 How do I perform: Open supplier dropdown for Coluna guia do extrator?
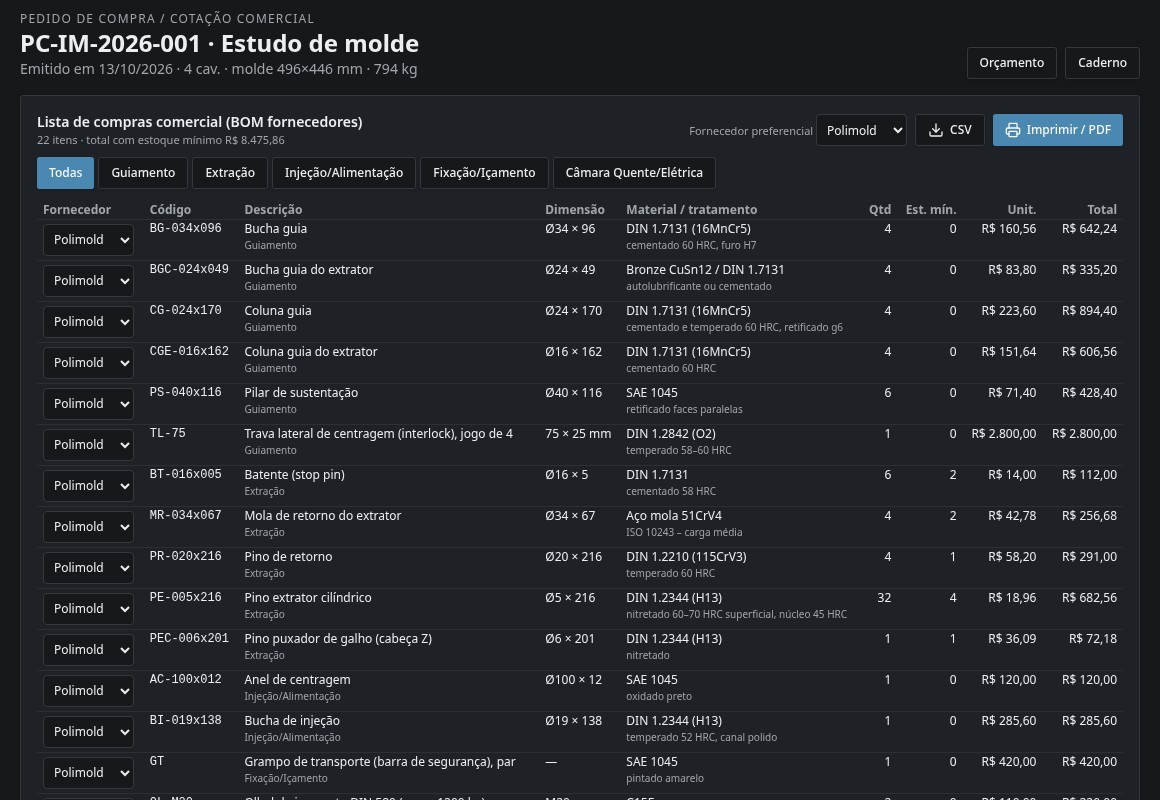pyautogui.click(x=88, y=363)
